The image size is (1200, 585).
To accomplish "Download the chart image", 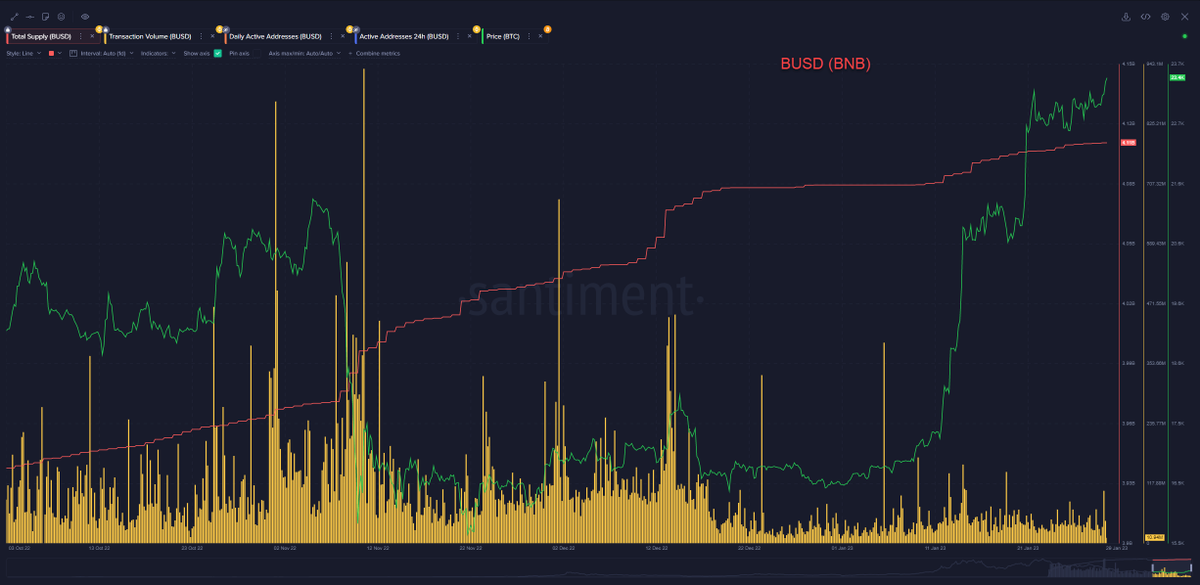I will click(1126, 17).
